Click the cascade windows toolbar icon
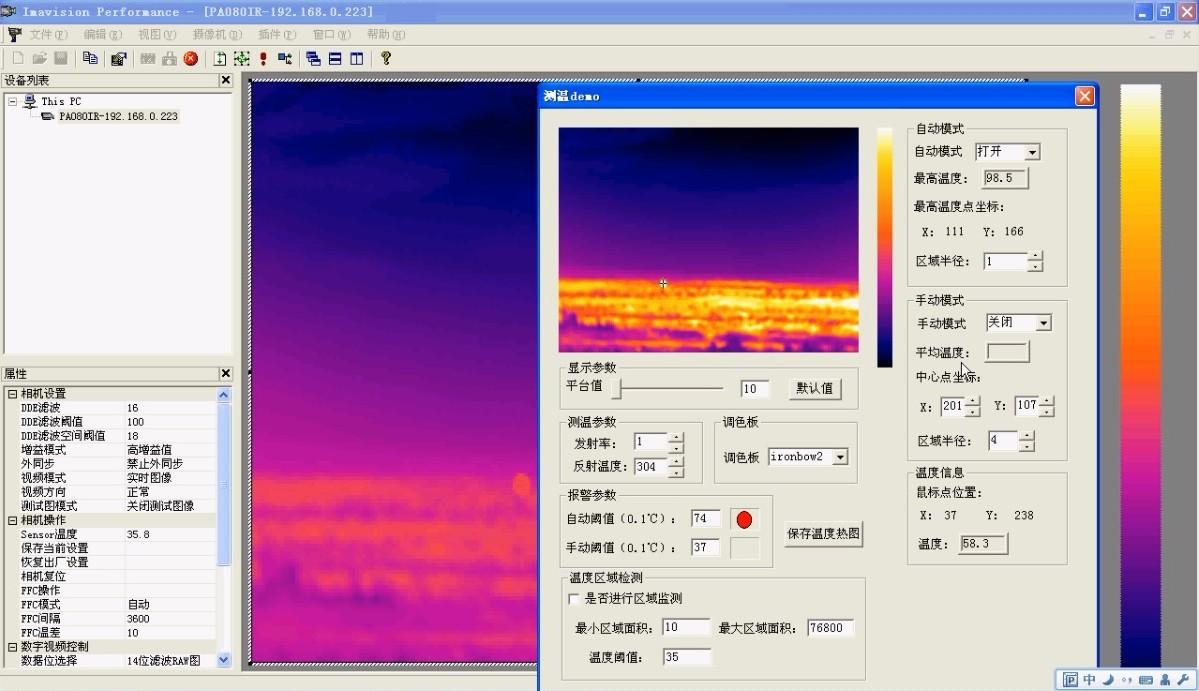 pyautogui.click(x=313, y=59)
